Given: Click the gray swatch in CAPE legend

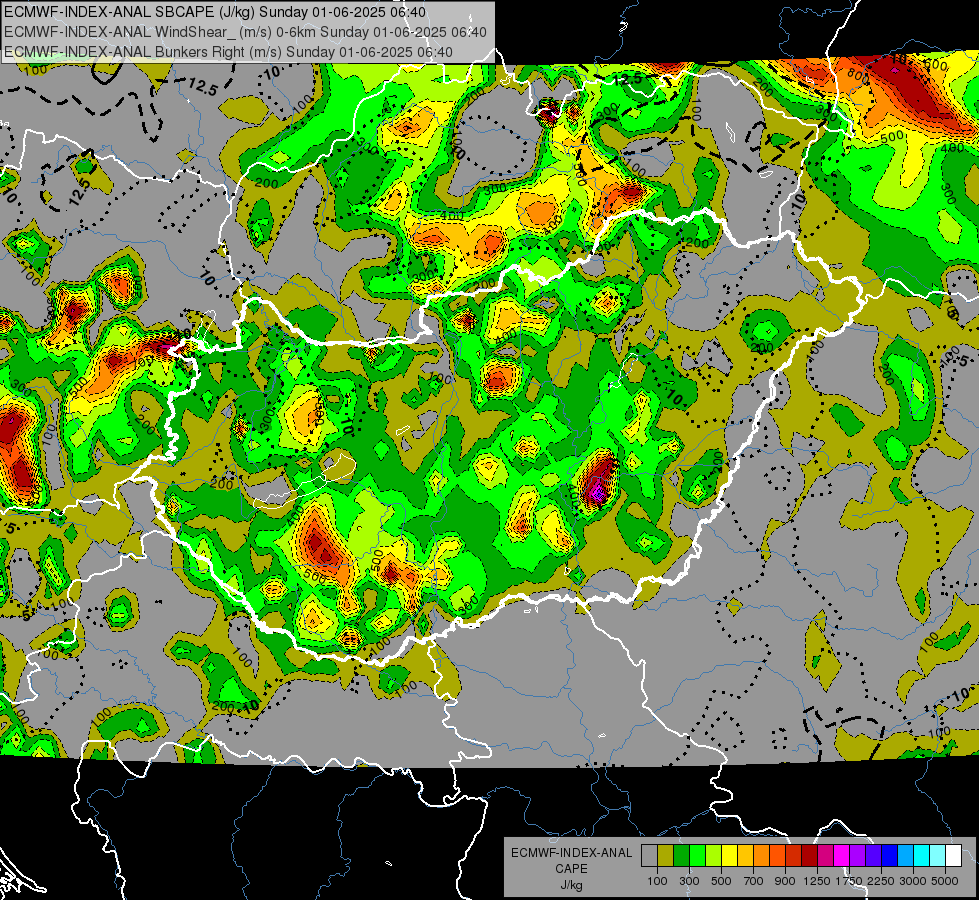Looking at the screenshot, I should pos(649,855).
